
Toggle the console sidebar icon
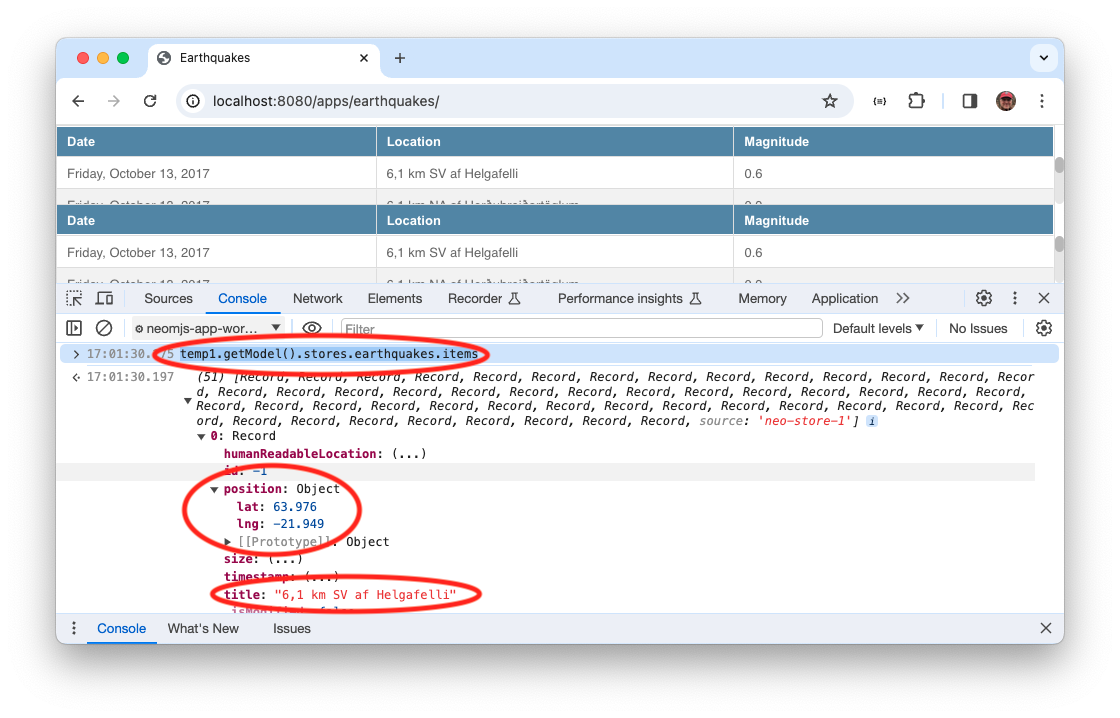click(74, 328)
